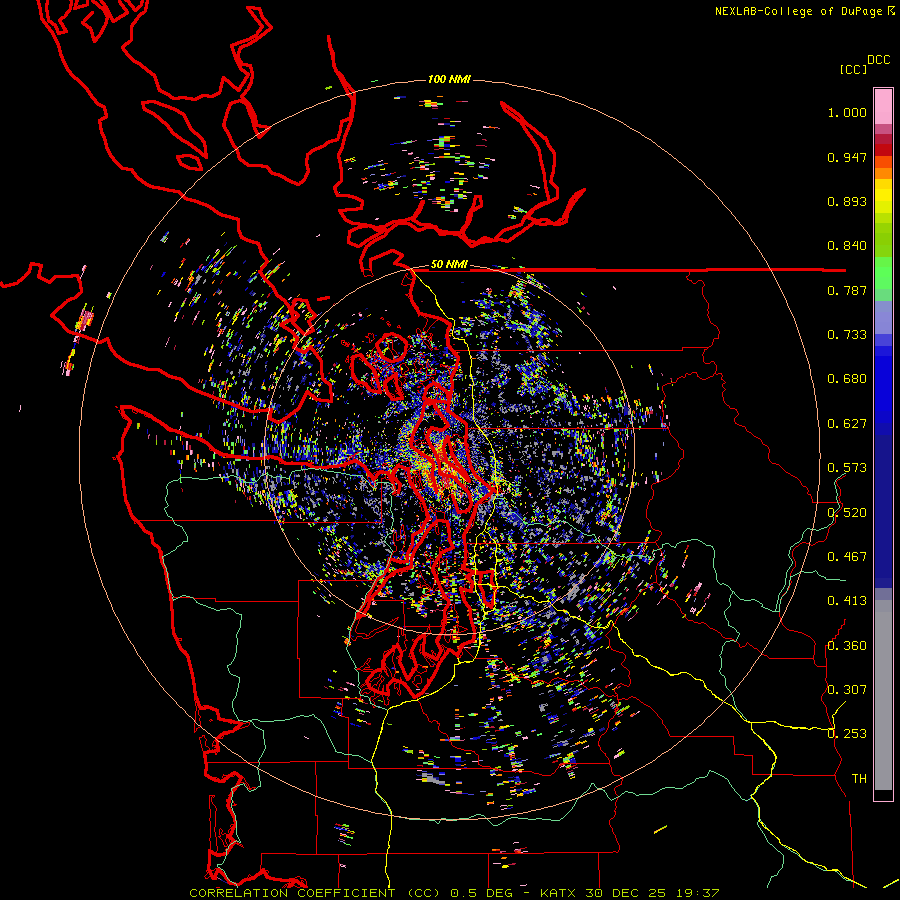This screenshot has height=900, width=900.
Task: Click the 0.787 scale value
Action: [847, 290]
